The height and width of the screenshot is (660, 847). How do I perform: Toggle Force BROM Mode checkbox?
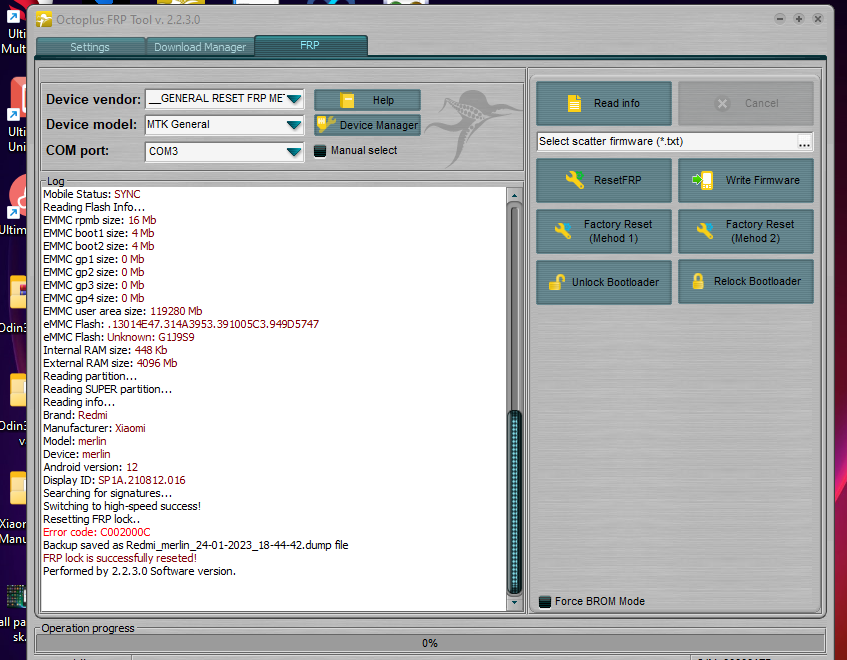click(545, 601)
